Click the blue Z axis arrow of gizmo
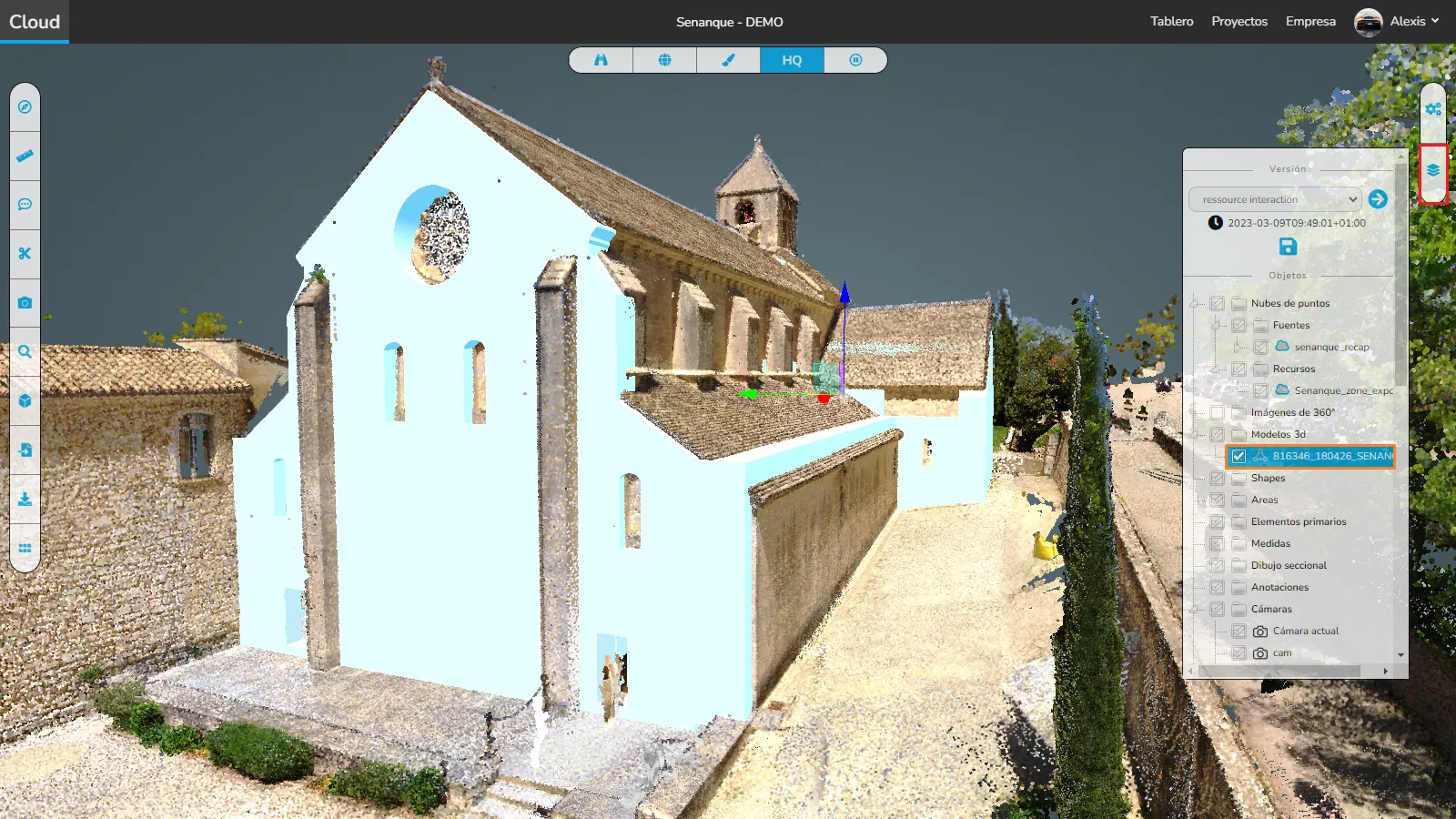The height and width of the screenshot is (819, 1456). pos(844,293)
